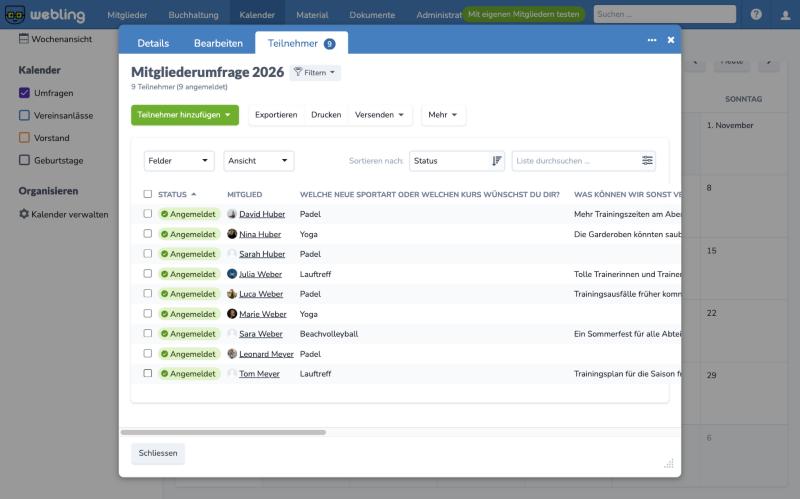Click Luca Weber's avatar

tap(232, 294)
